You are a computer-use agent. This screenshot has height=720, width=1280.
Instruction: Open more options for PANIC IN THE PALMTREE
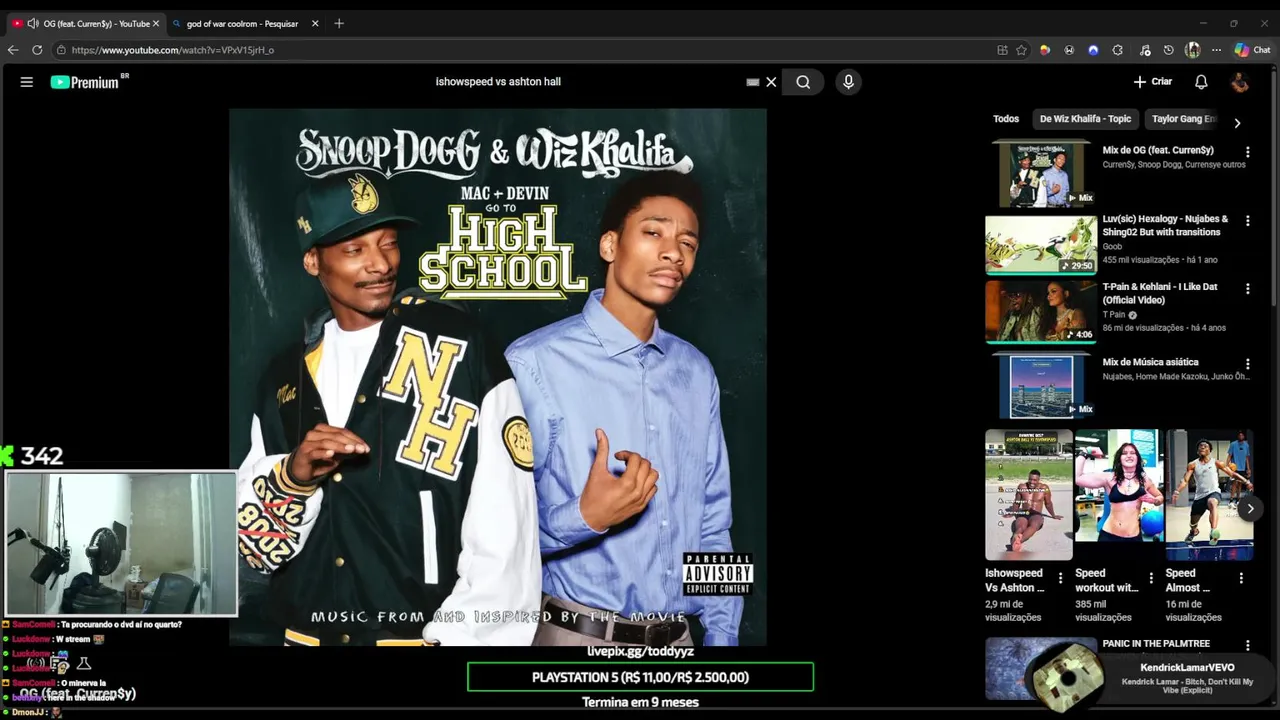point(1247,646)
